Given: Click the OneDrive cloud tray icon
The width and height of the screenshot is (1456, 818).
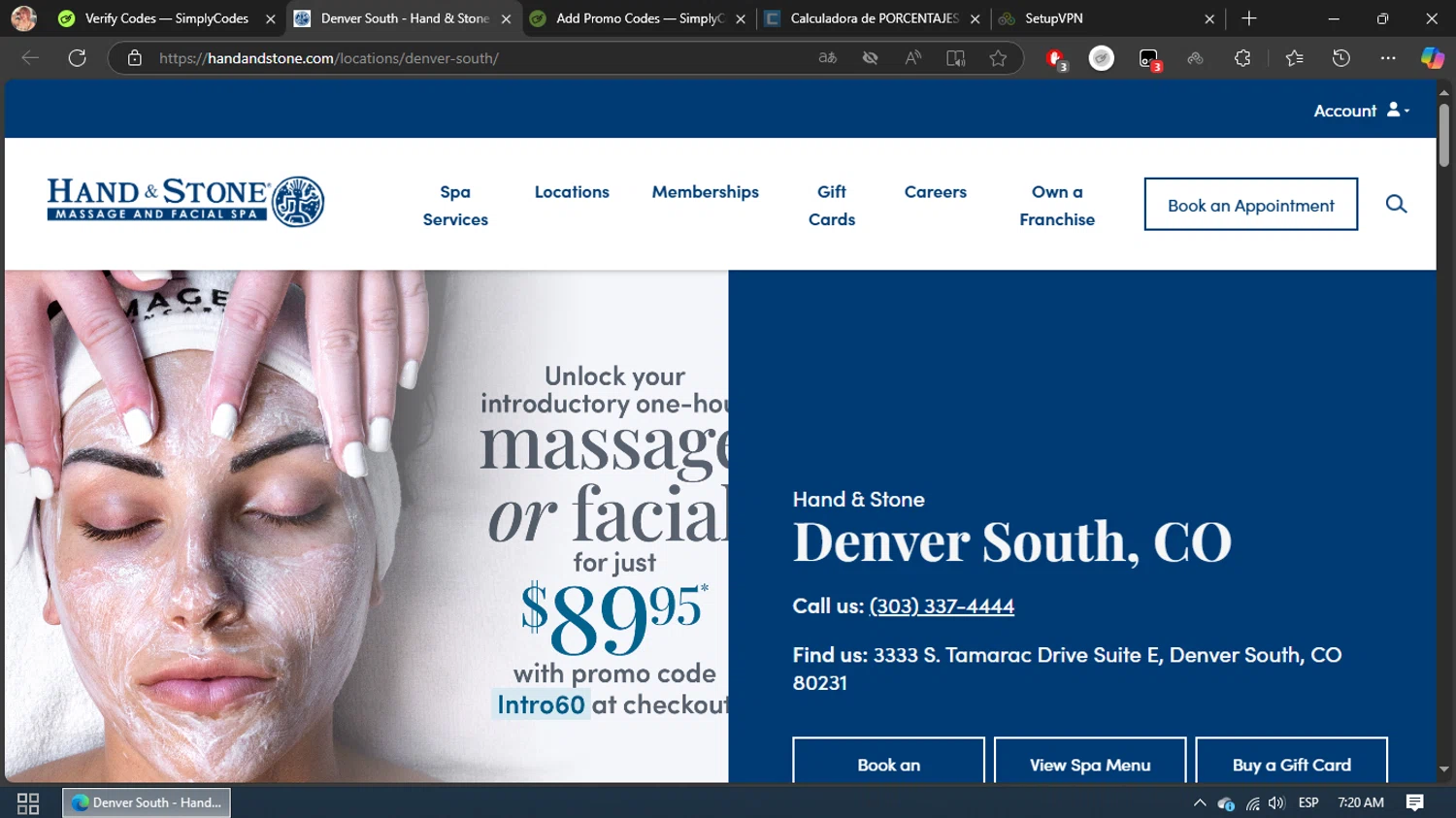Looking at the screenshot, I should point(1226,803).
